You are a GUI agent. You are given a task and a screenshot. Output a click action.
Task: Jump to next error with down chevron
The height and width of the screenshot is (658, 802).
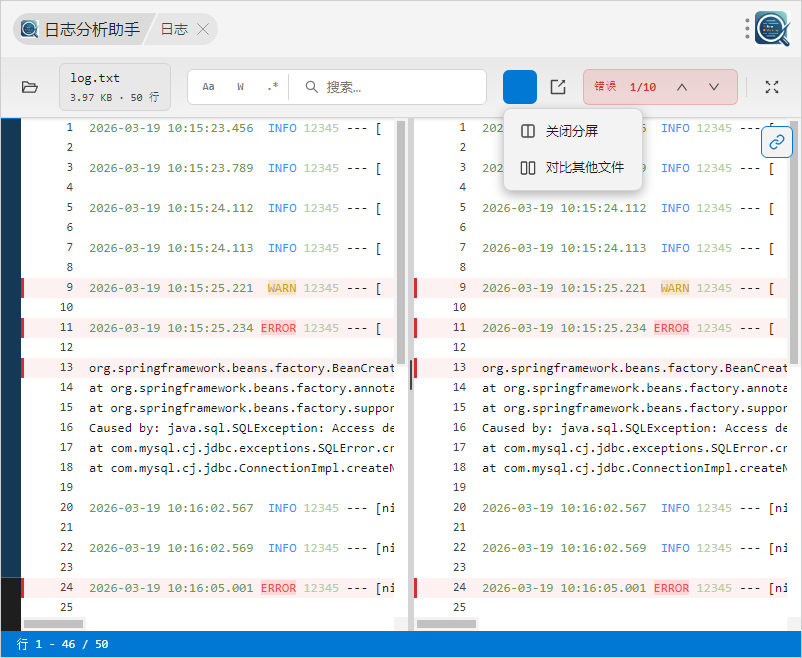714,87
